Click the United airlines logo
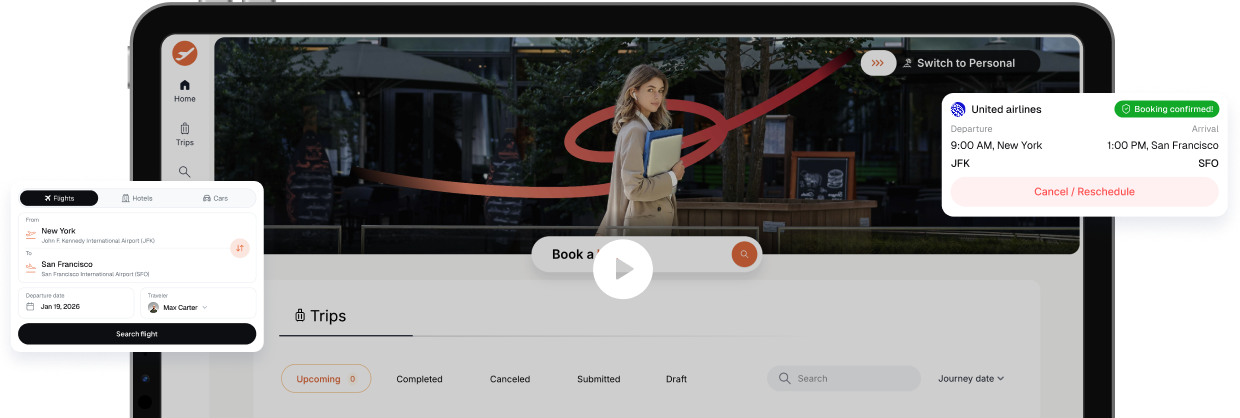The image size is (1240, 418). tap(958, 109)
